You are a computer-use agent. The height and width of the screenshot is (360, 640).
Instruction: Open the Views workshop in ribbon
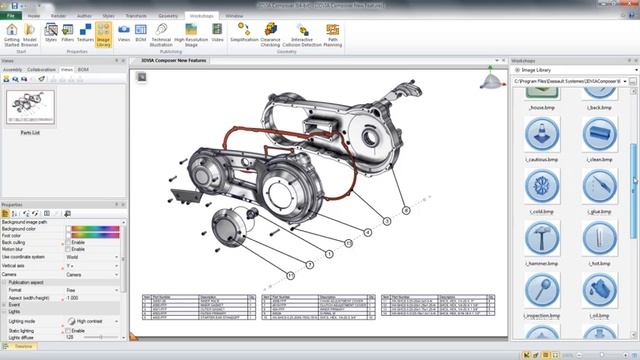[124, 33]
